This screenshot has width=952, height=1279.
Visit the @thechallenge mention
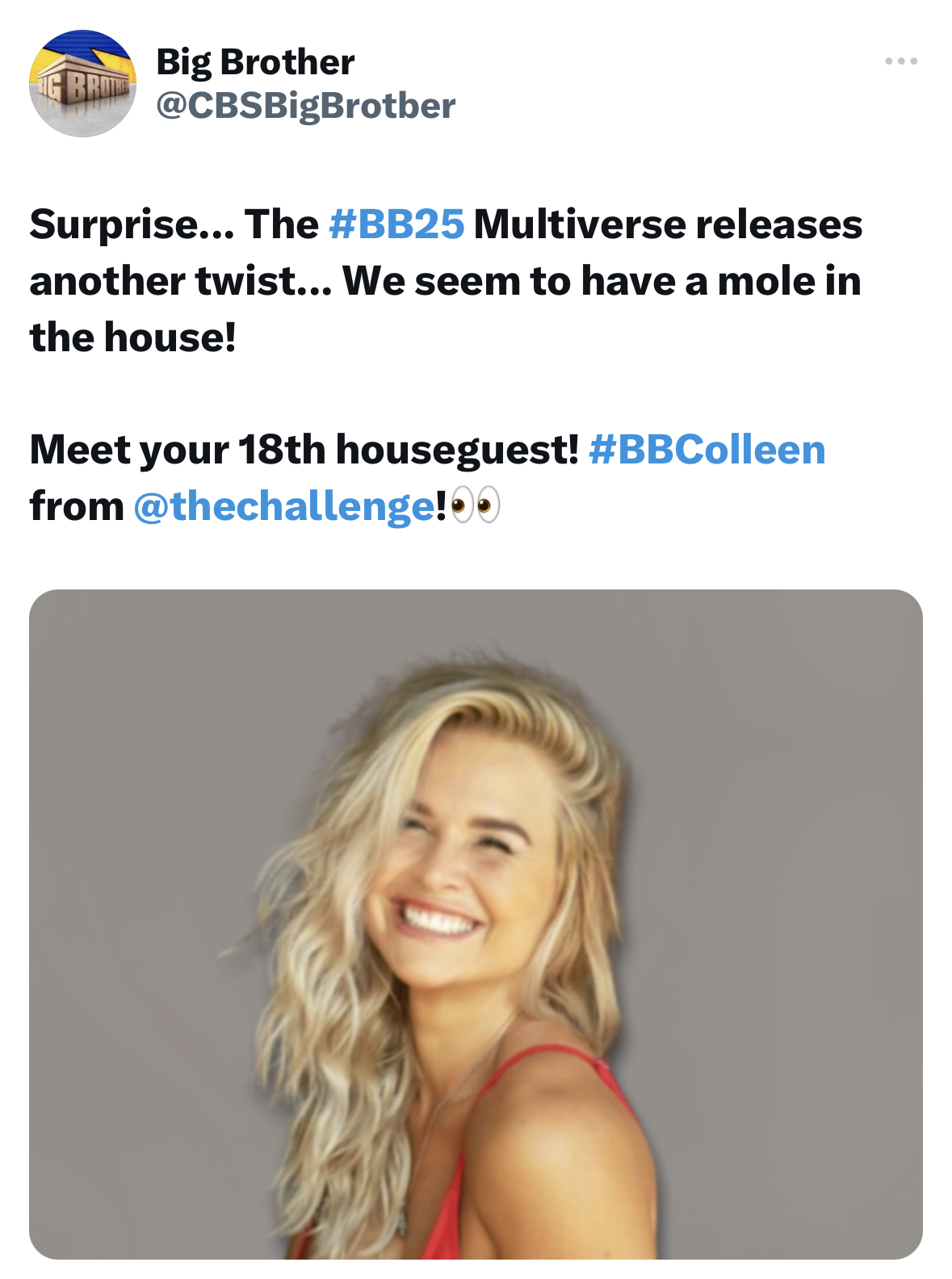pos(284,506)
